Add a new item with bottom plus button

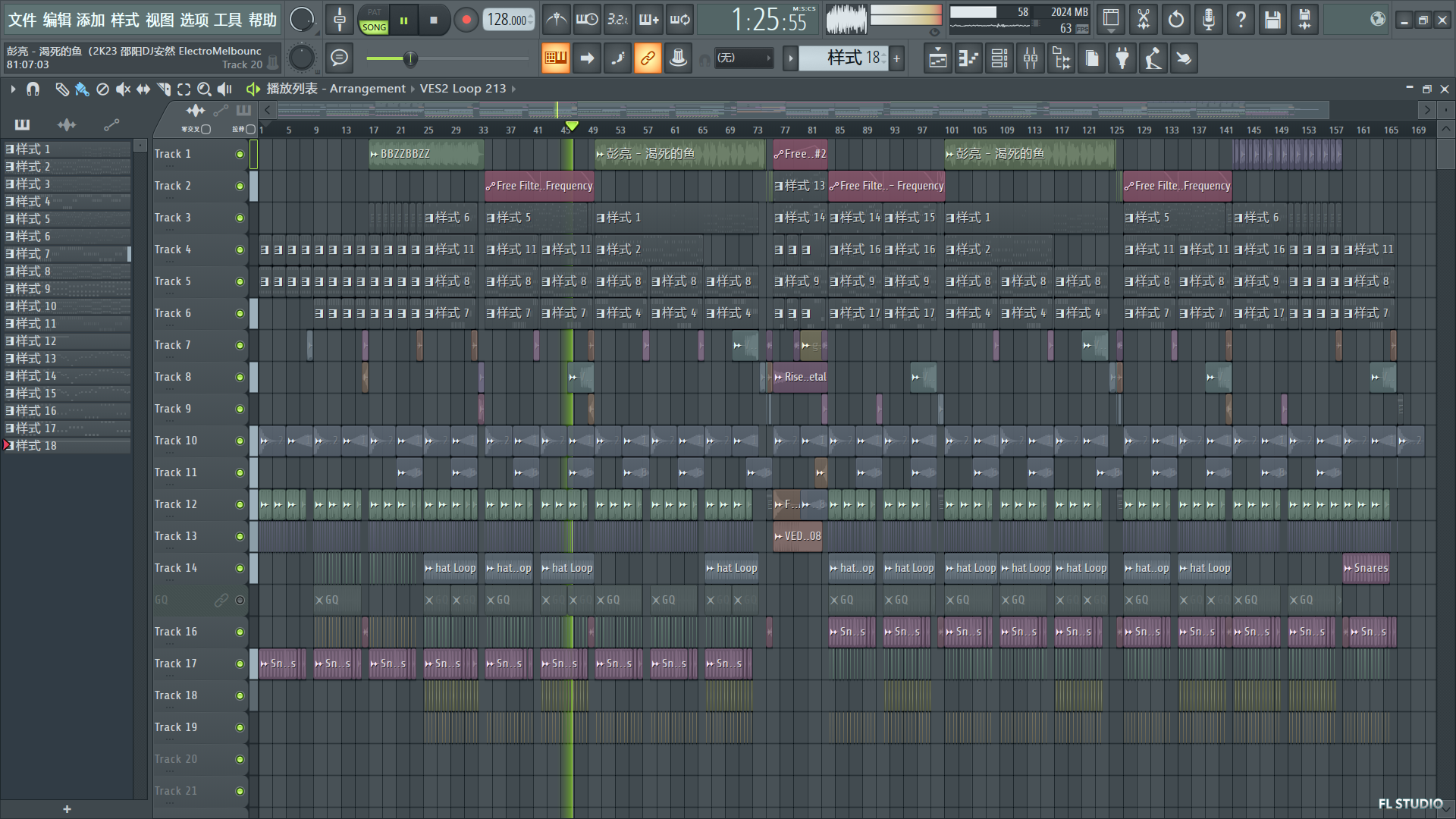coord(67,809)
